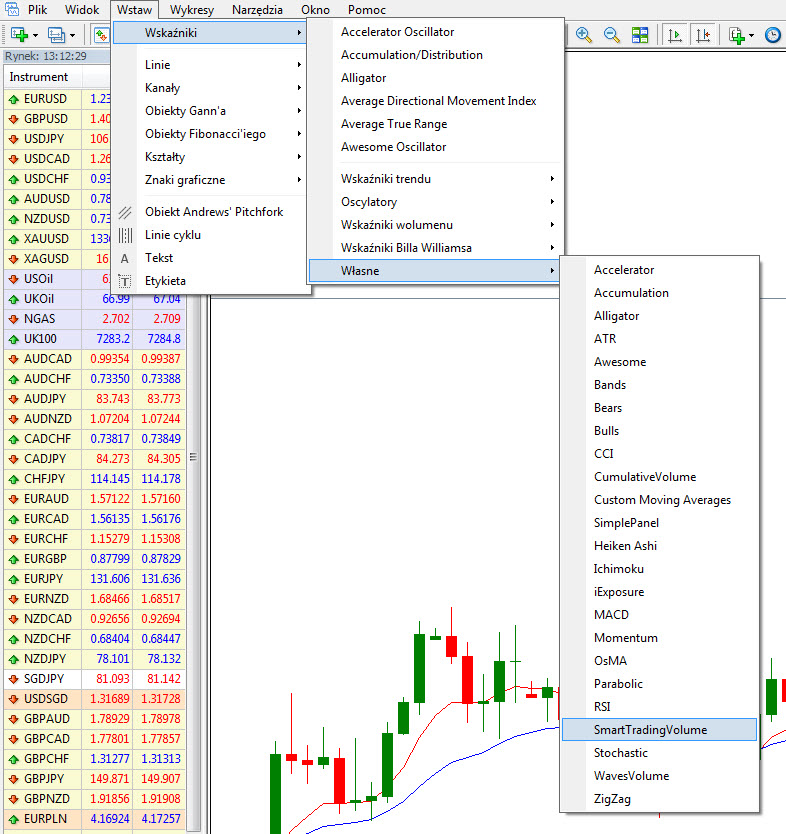Viewport: 786px width, 834px height.
Task: Expand the Linie submenu
Action: point(210,65)
